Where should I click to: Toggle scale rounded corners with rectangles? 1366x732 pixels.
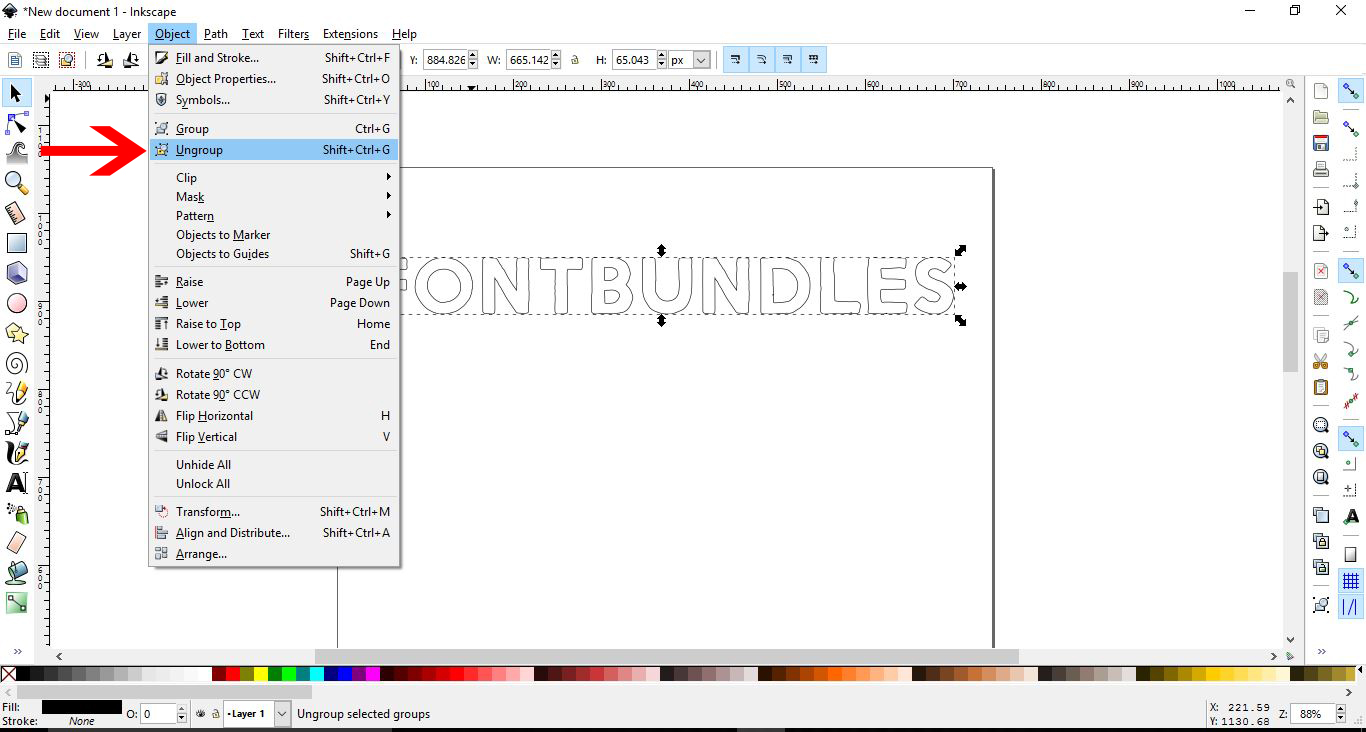pos(762,60)
